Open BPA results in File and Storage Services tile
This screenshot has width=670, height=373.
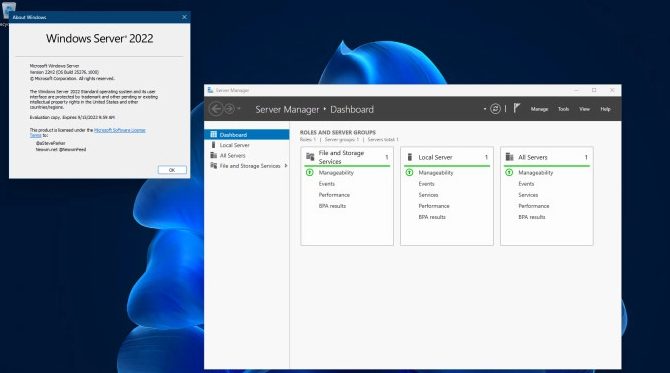(x=332, y=206)
